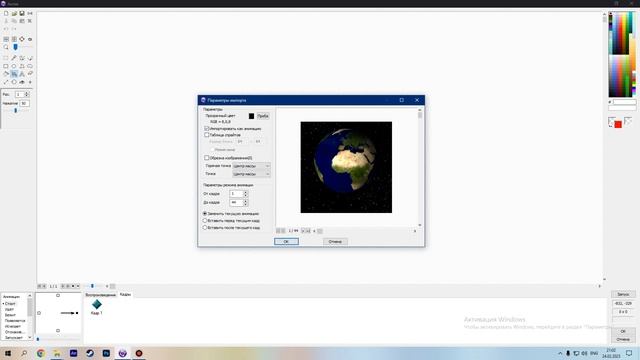The width and height of the screenshot is (640, 360).
Task: Click the bottom-right panel OK button
Action: pos(623,331)
